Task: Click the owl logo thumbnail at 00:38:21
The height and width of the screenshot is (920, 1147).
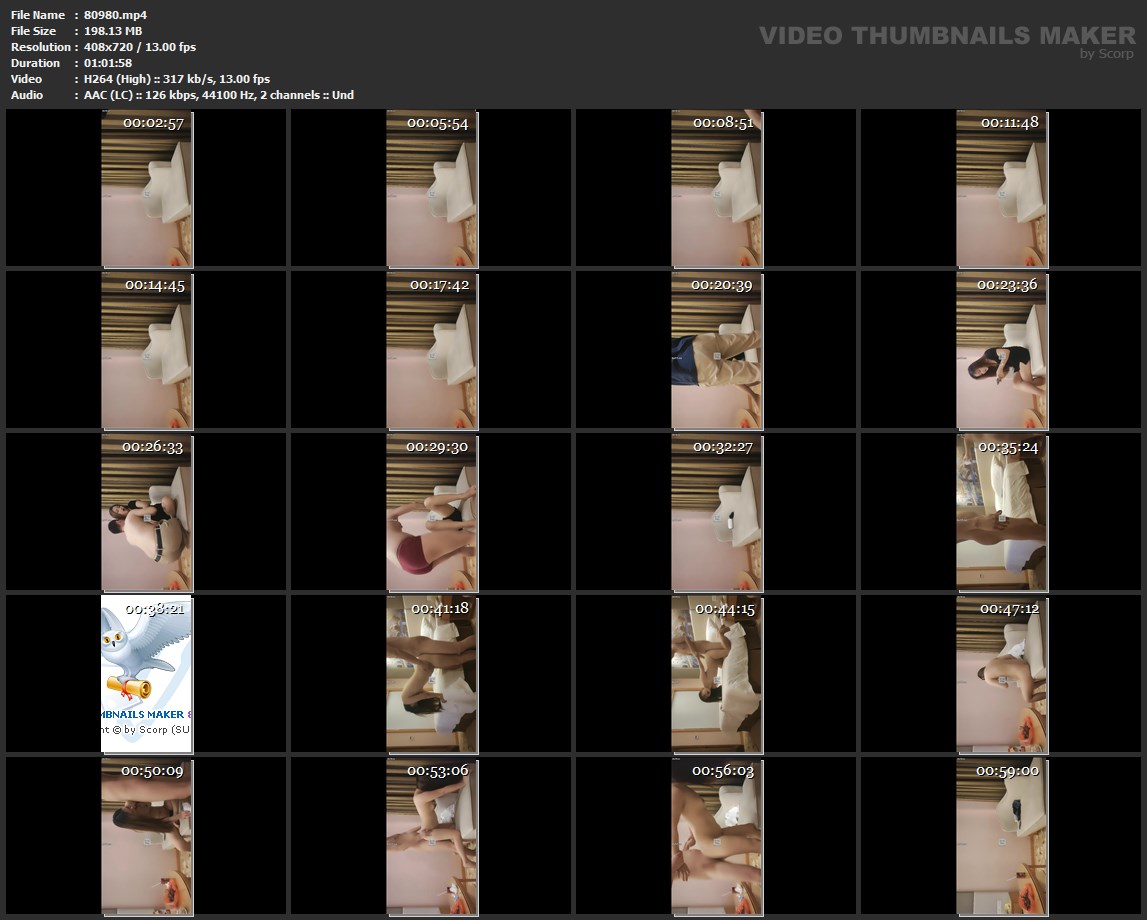Action: pyautogui.click(x=147, y=673)
